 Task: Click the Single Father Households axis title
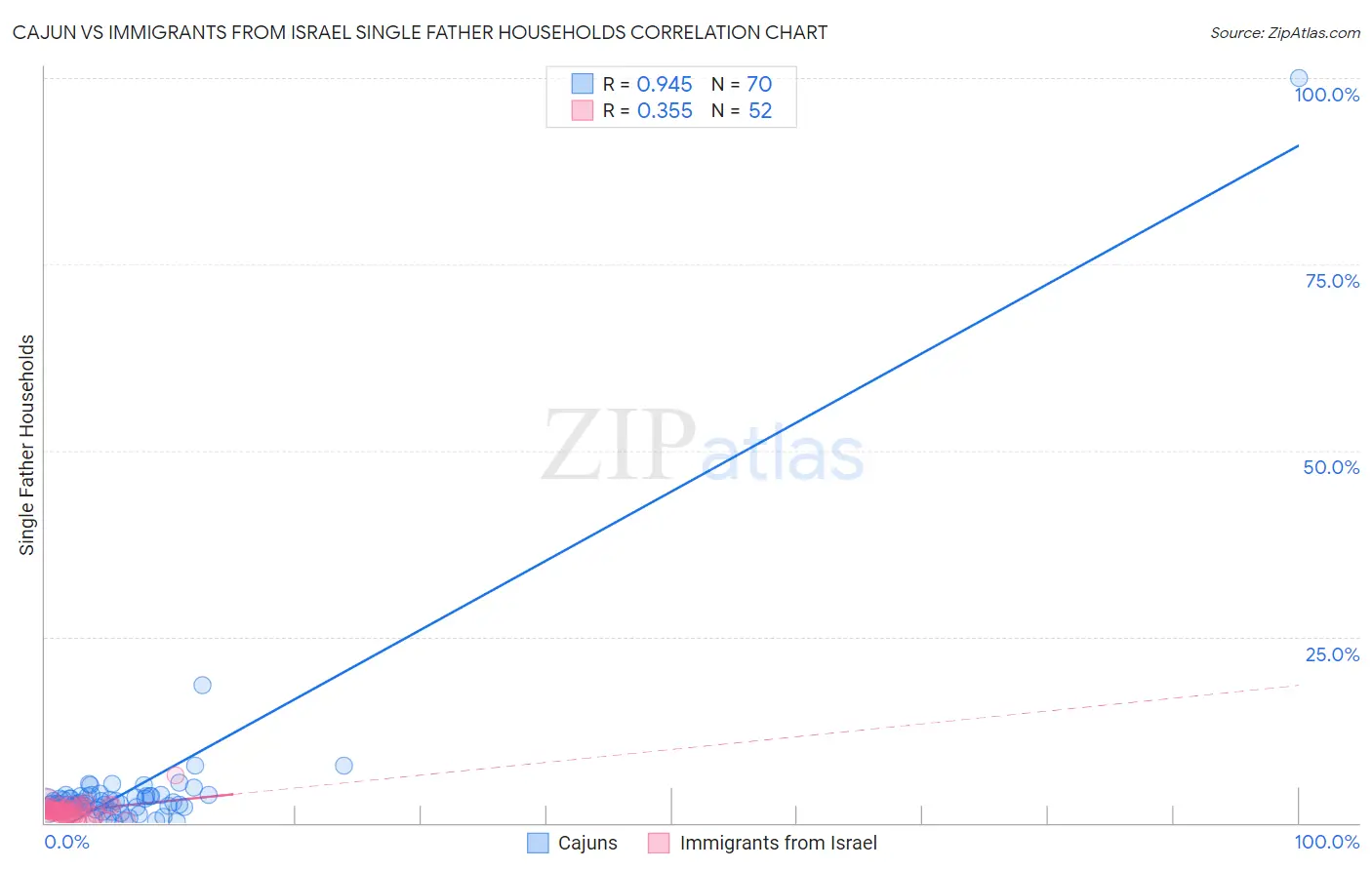pos(26,445)
